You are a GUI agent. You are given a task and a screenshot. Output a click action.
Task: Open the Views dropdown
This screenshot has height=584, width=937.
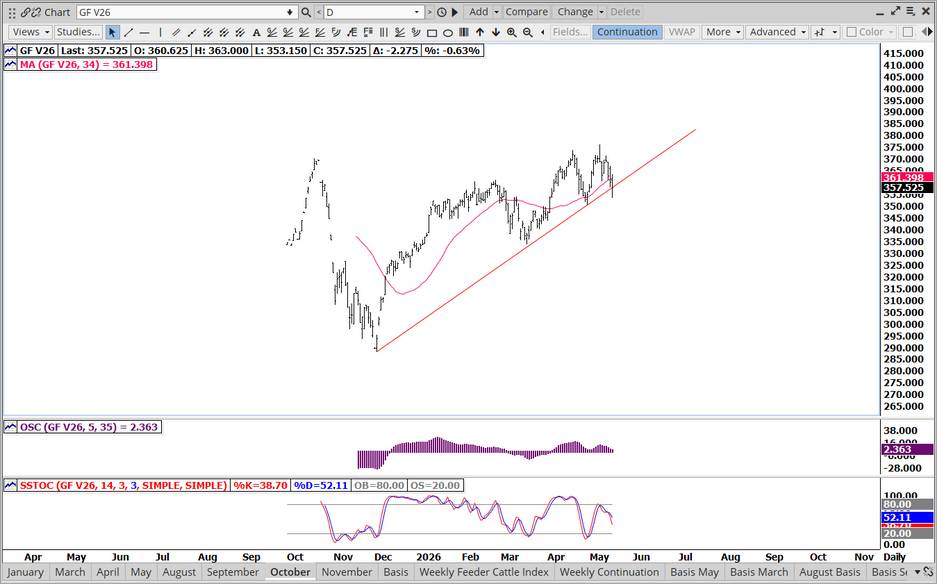point(30,32)
